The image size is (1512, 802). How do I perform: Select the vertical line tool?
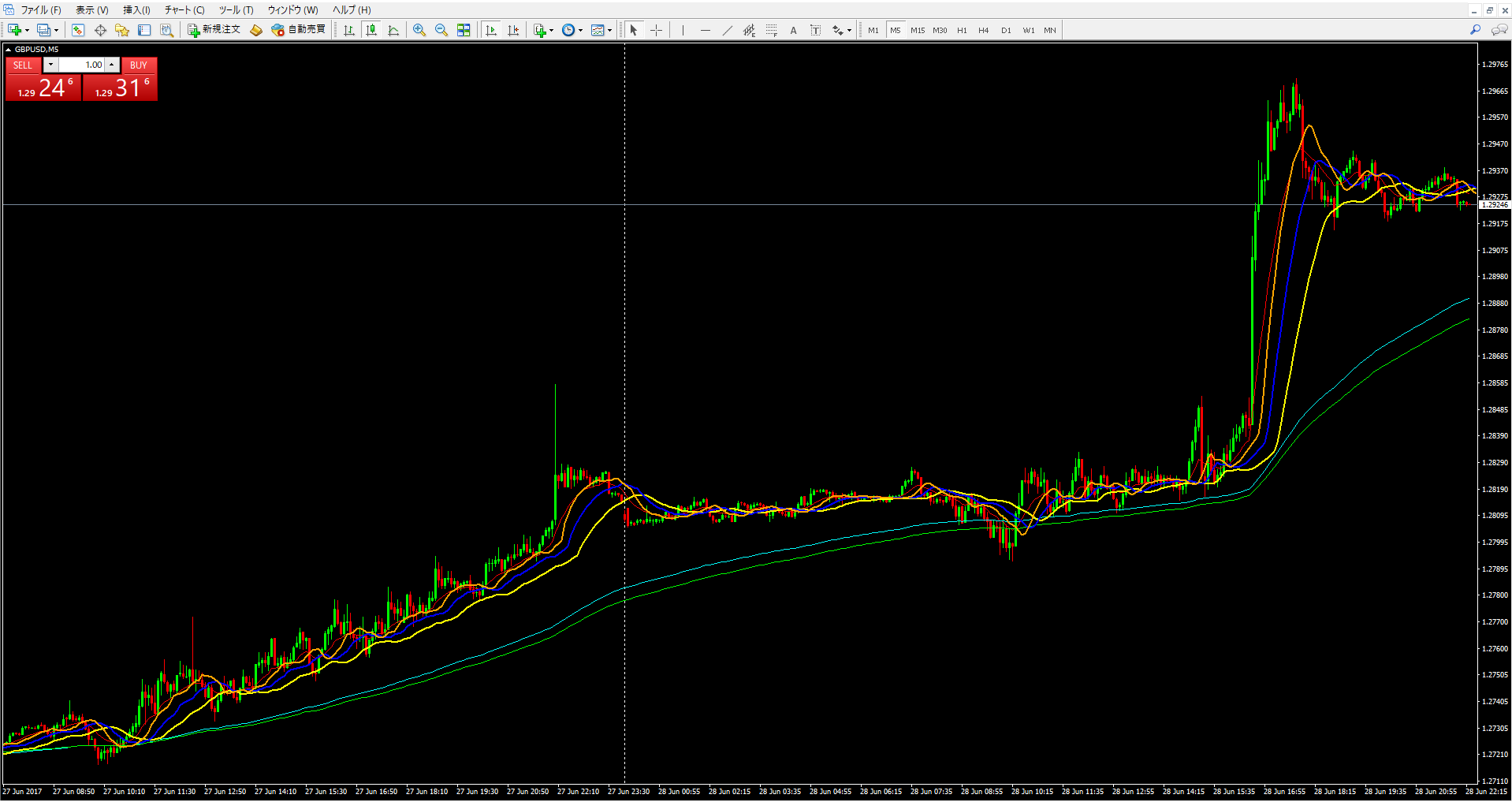[x=683, y=30]
